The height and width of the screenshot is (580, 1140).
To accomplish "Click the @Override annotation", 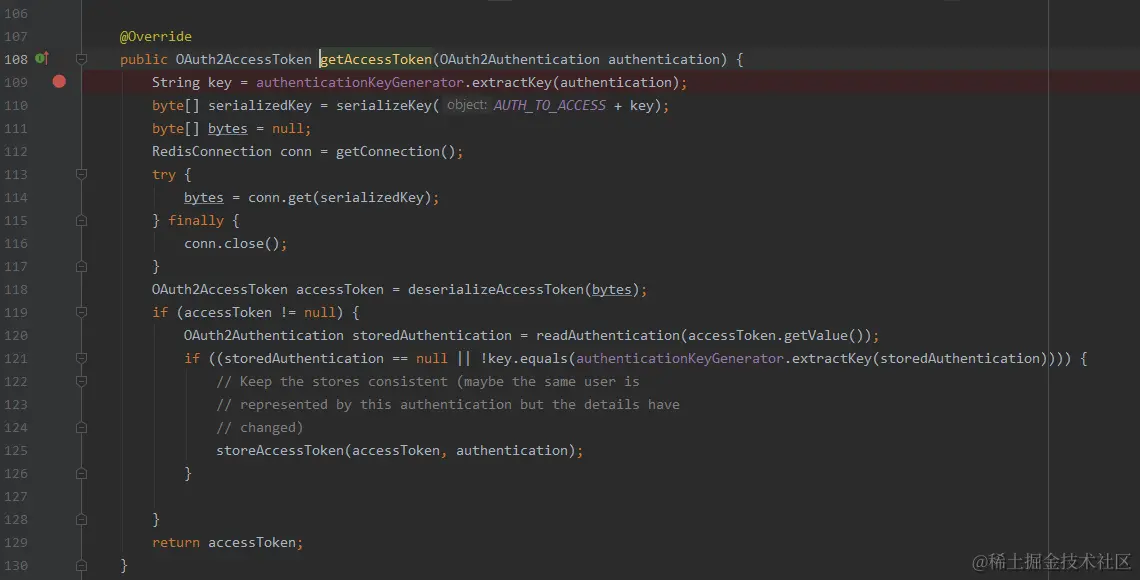I will 156,36.
